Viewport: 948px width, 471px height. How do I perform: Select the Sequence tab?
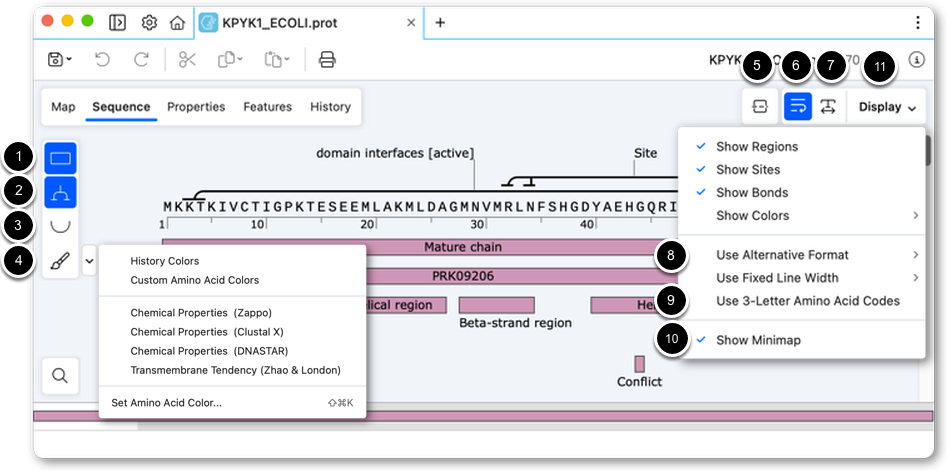(122, 107)
